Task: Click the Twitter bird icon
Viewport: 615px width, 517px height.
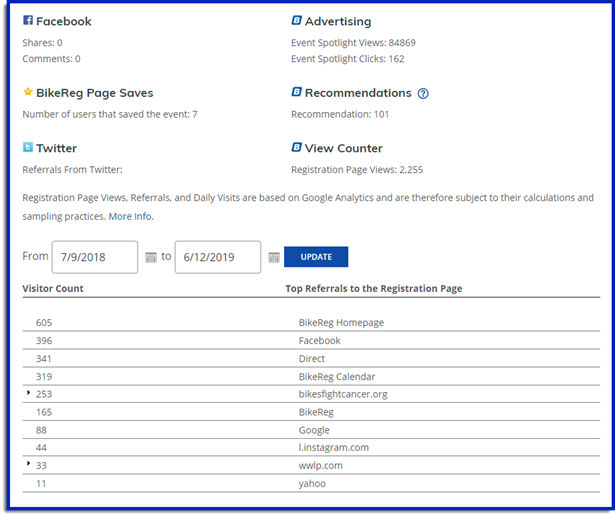Action: point(28,147)
